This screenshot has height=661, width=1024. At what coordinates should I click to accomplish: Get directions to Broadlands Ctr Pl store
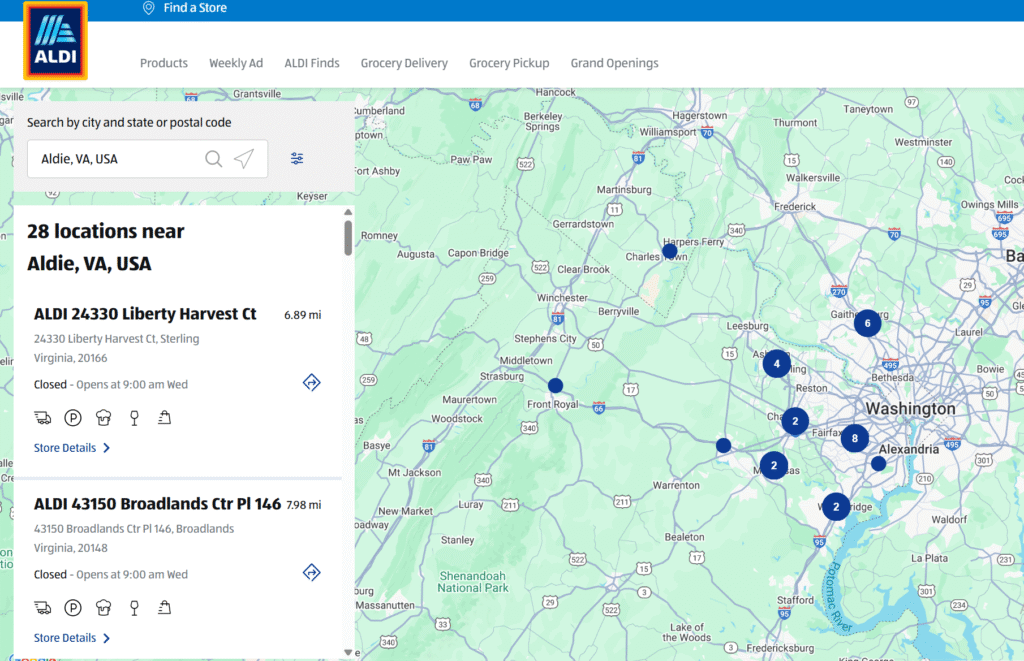pos(311,572)
